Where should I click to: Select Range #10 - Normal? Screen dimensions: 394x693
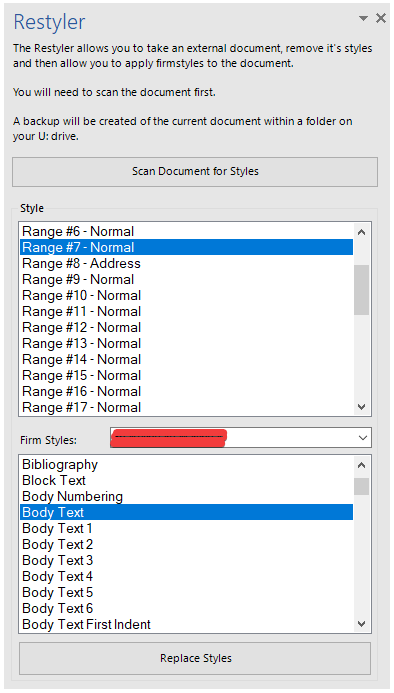pyautogui.click(x=186, y=295)
